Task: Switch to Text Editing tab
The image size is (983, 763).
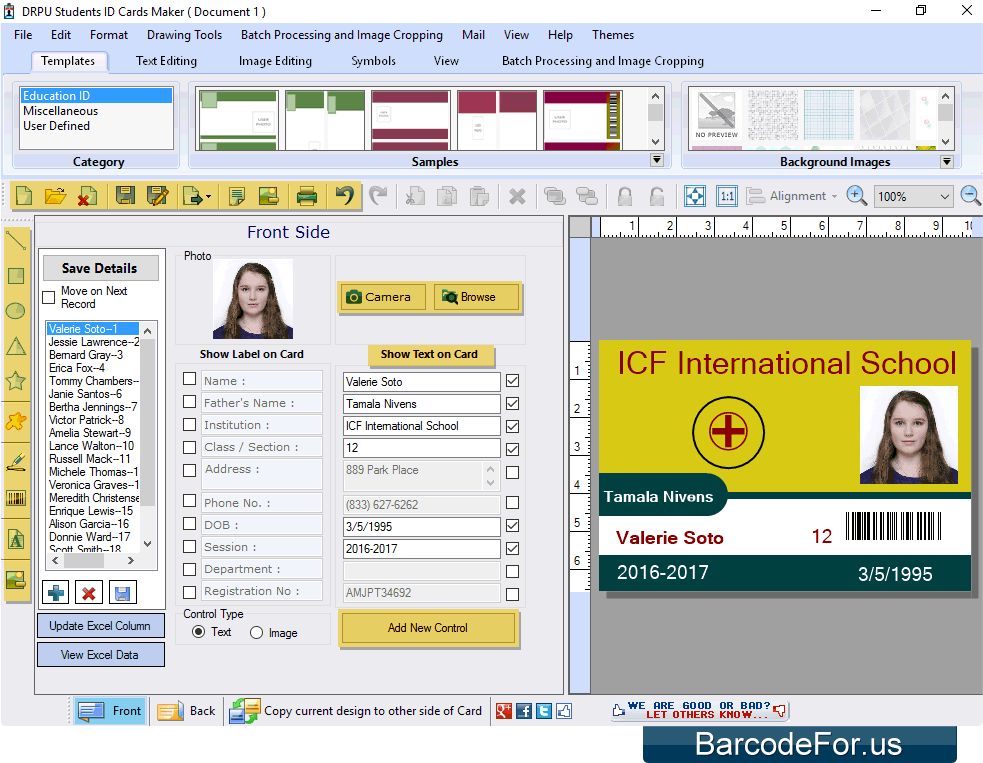Action: click(x=166, y=61)
